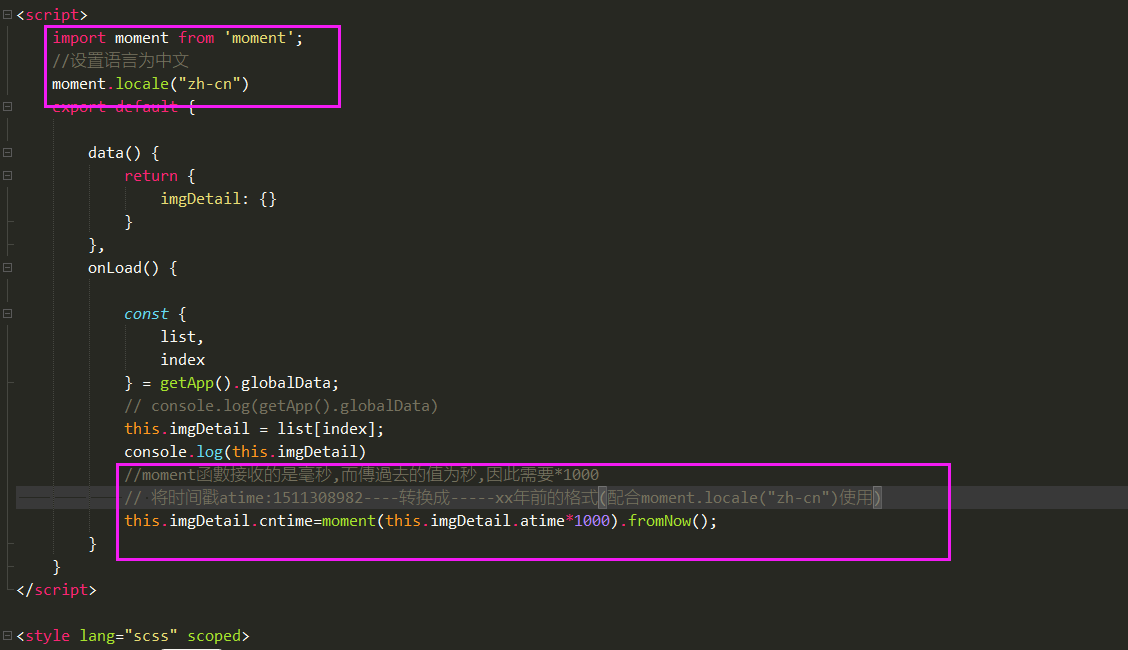This screenshot has width=1128, height=650.
Task: Click the 1000 multiplier number
Action: (x=592, y=521)
